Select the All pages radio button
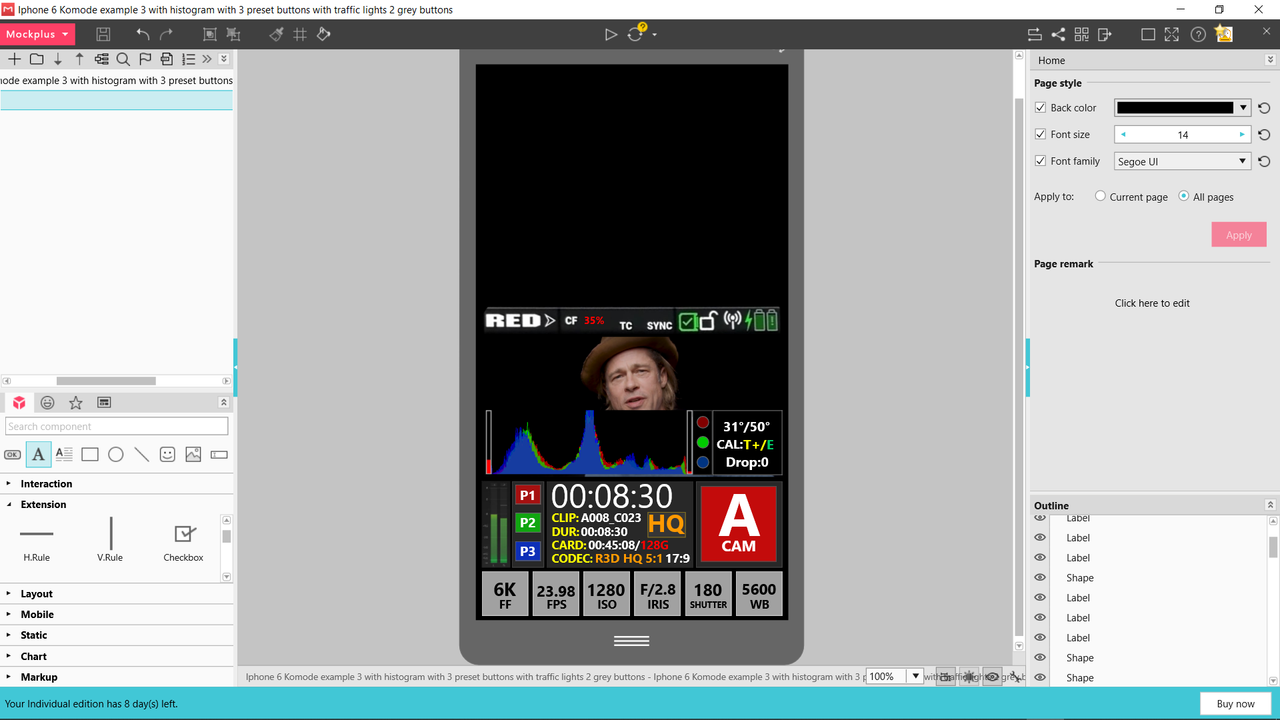This screenshot has height=720, width=1280. 1184,196
